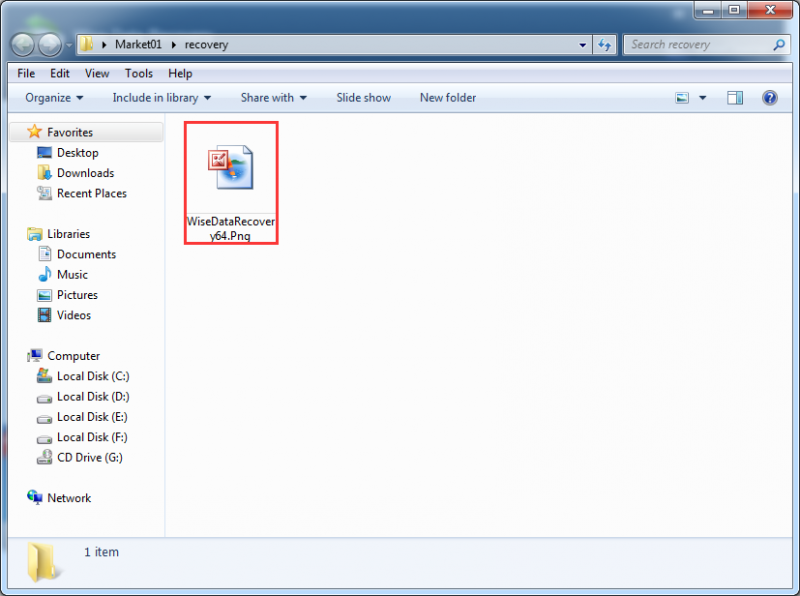Click the Videos filmstrip icon
The image size is (800, 596).
pos(44,315)
